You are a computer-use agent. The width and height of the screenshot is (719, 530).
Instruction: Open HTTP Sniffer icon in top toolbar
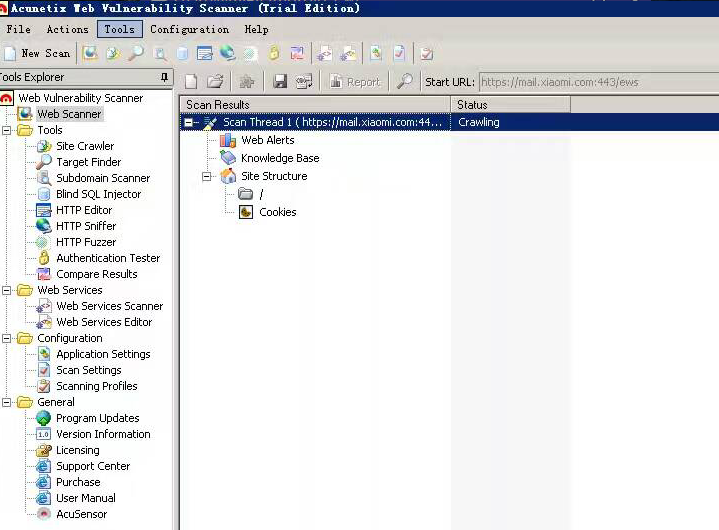pyautogui.click(x=227, y=54)
